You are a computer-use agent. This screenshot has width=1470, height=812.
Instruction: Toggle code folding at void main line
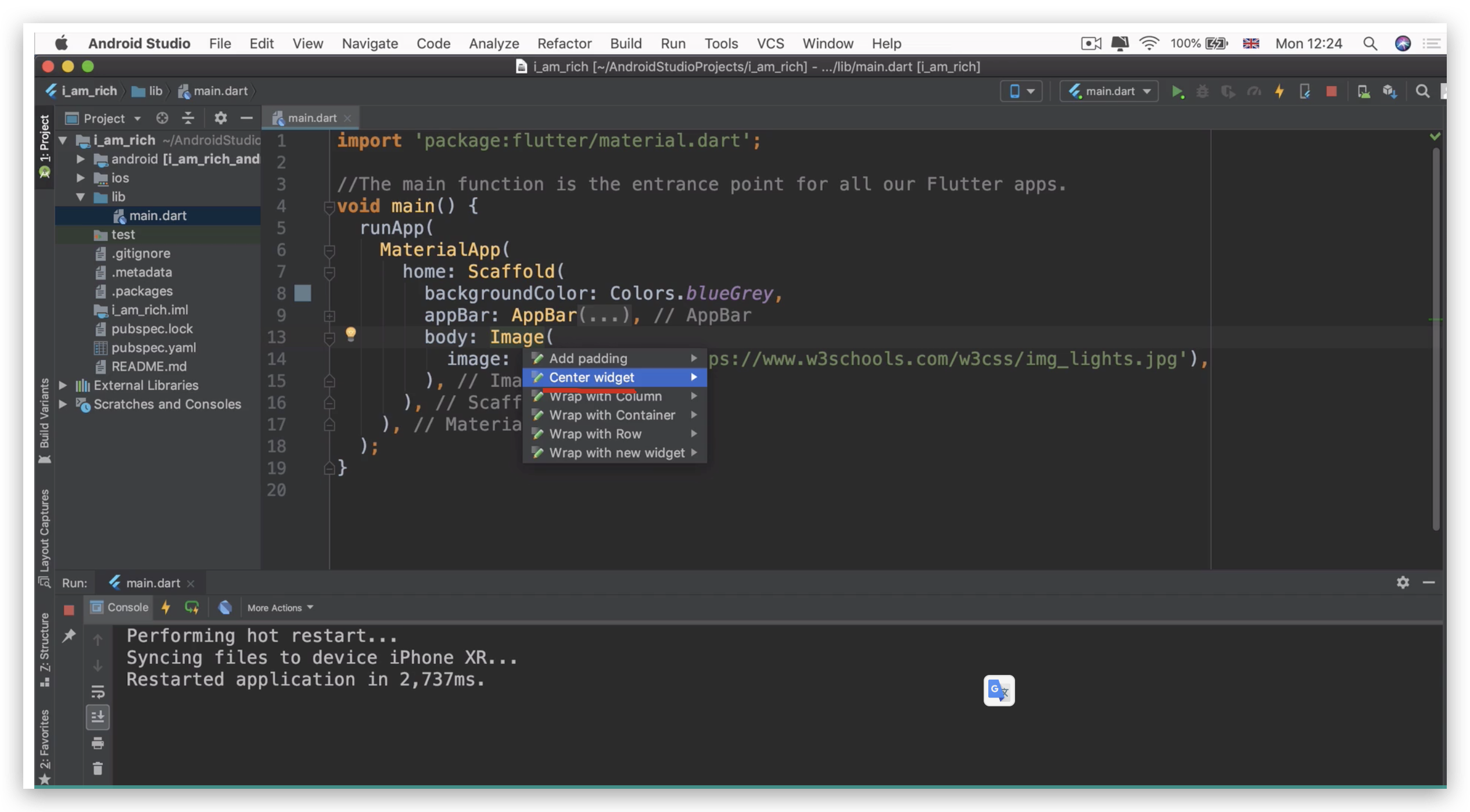click(329, 206)
